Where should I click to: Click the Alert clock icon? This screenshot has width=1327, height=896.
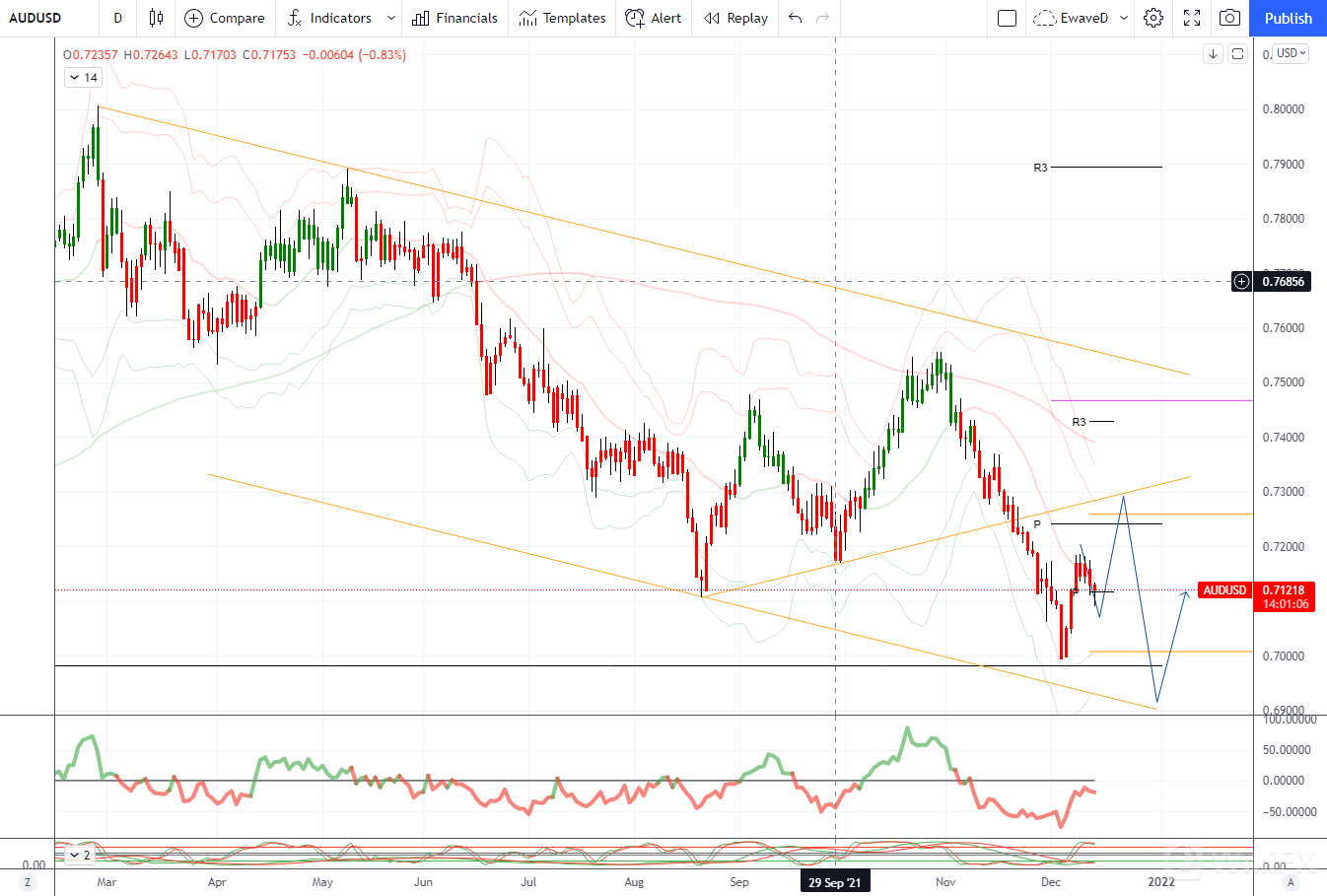pyautogui.click(x=635, y=18)
